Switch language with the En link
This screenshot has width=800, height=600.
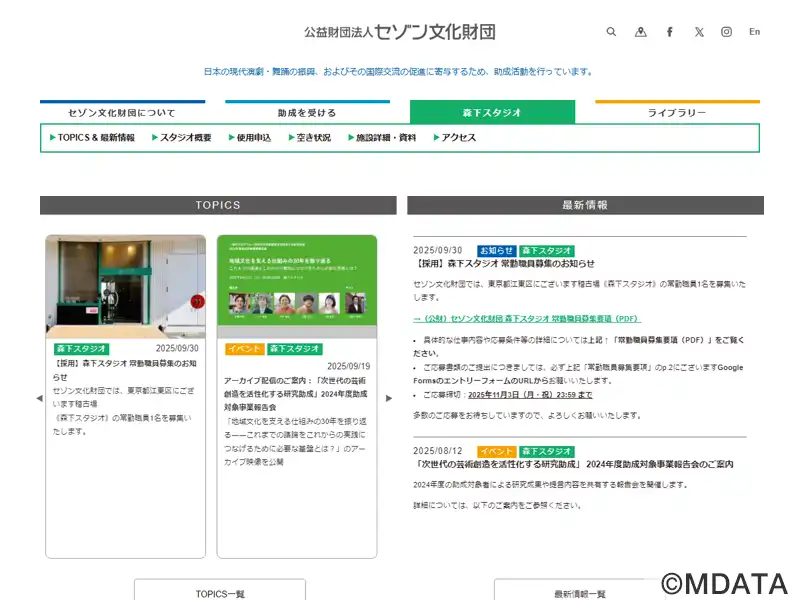[755, 32]
